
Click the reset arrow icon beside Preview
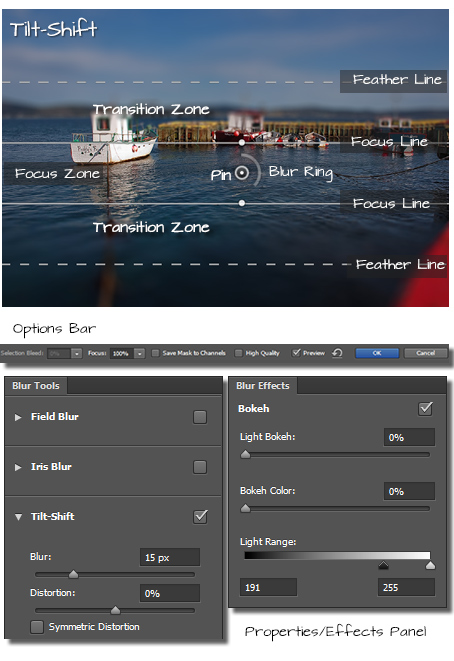[337, 353]
